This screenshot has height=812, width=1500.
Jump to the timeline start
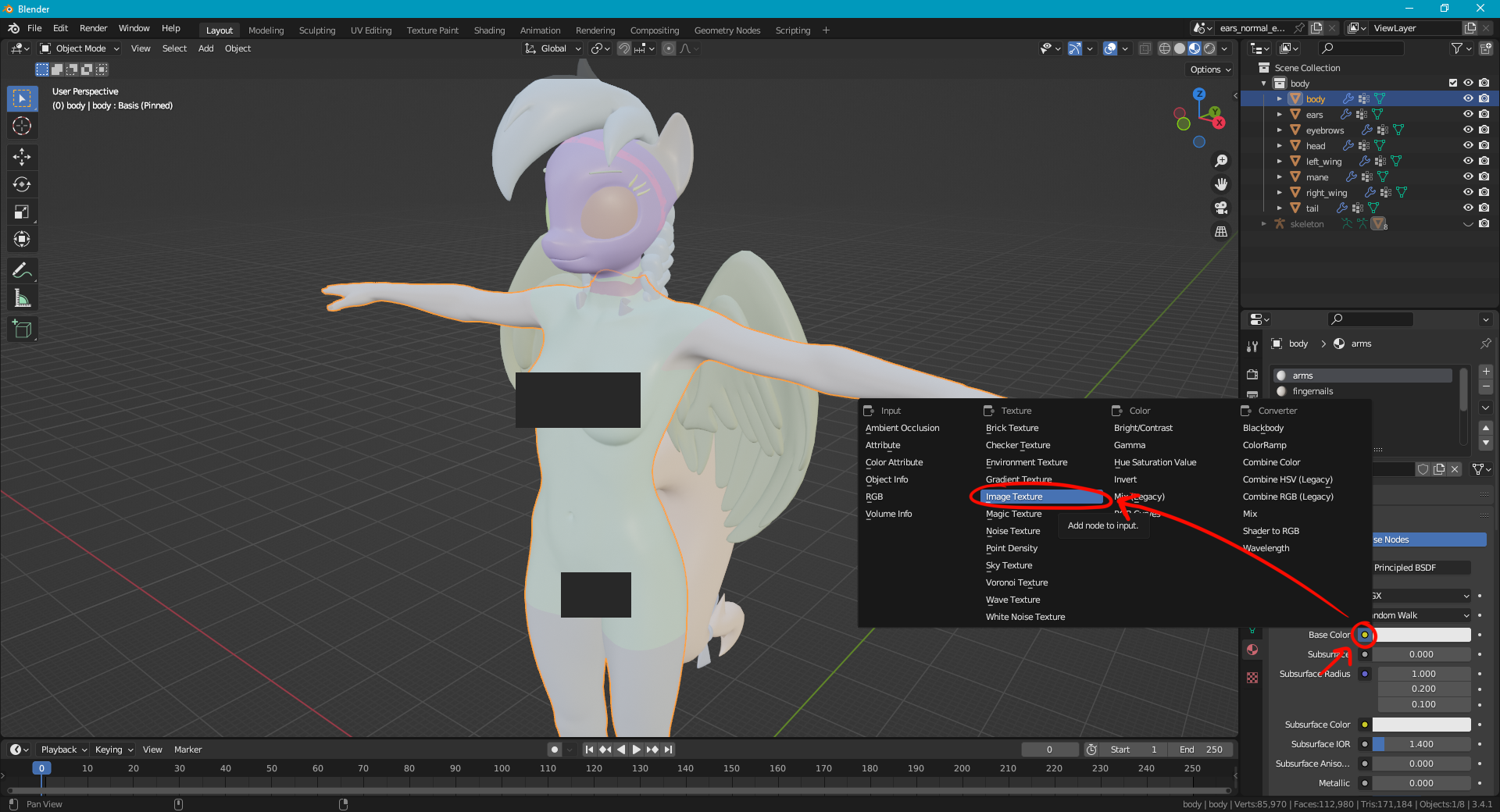point(589,750)
